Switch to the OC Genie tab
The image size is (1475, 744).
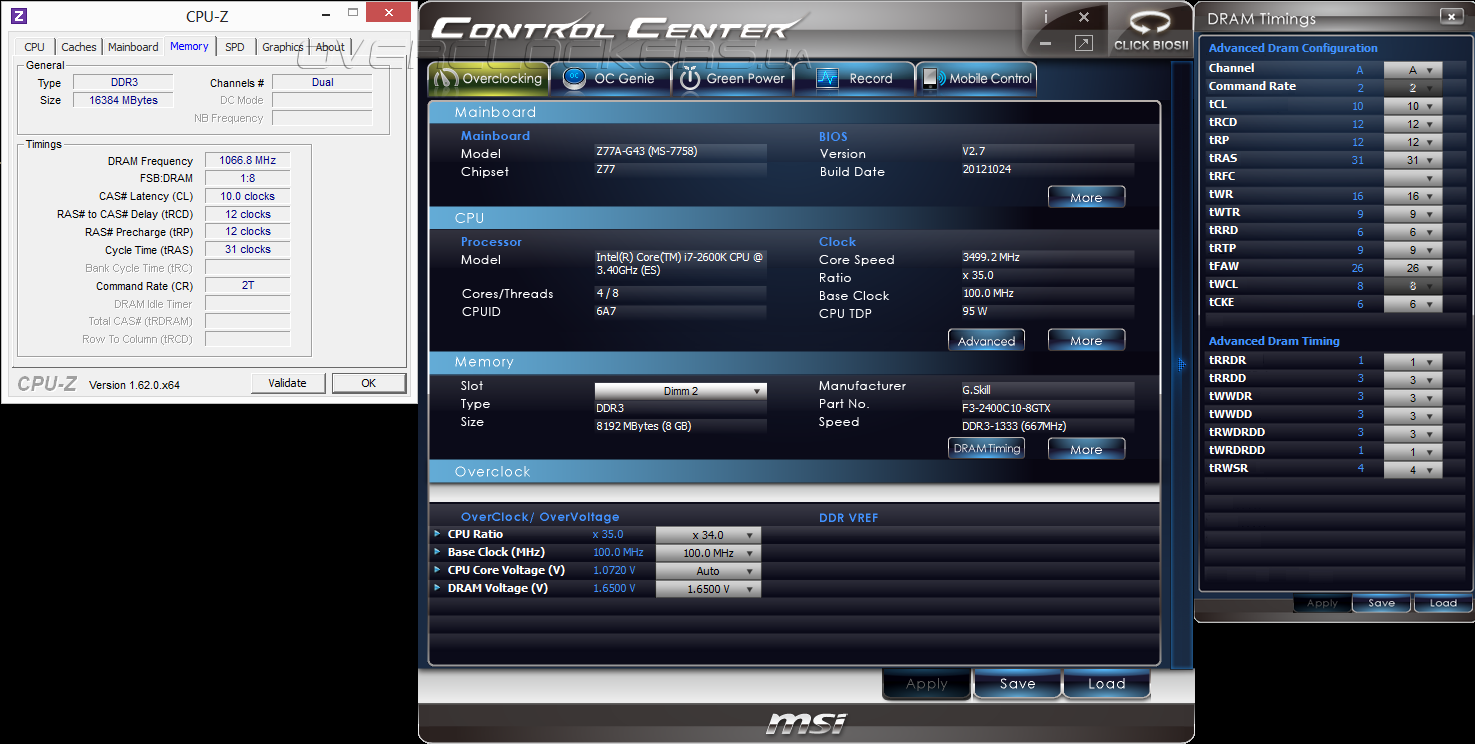(609, 79)
